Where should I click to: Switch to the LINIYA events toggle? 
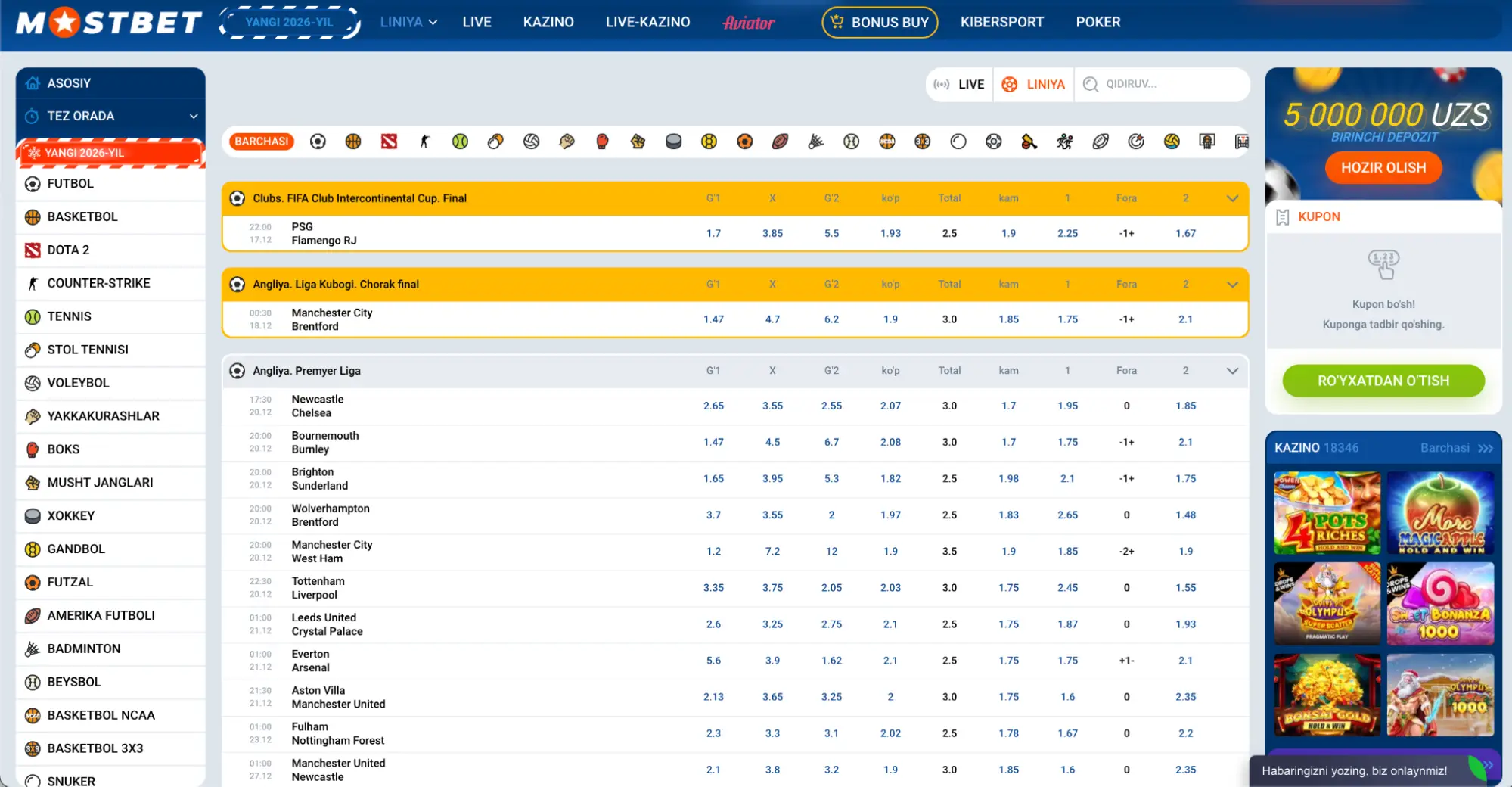[x=1033, y=85]
